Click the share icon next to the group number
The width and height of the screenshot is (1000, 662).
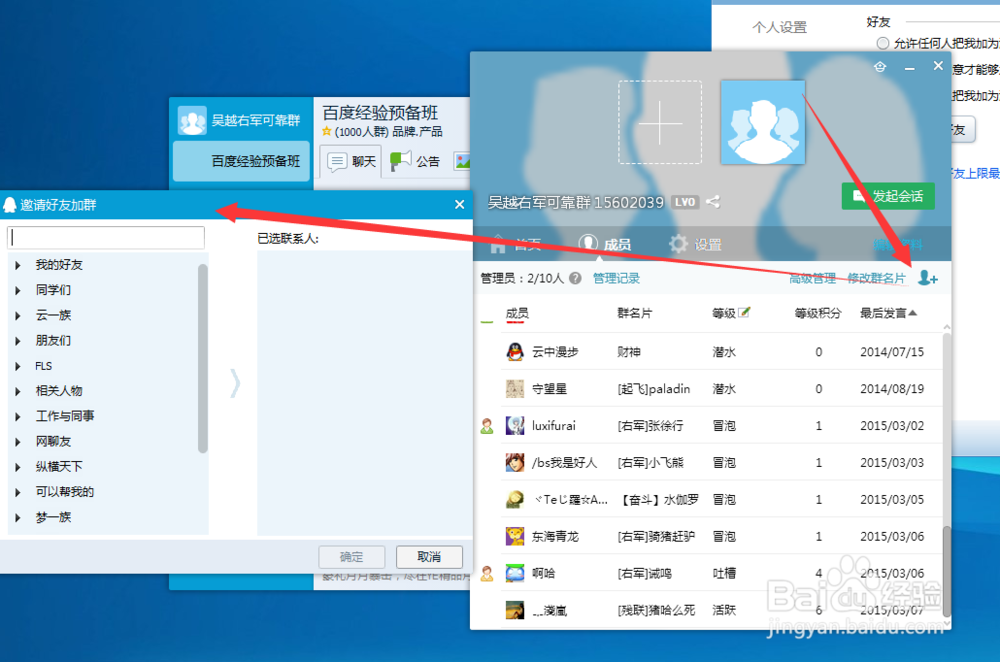coord(712,202)
